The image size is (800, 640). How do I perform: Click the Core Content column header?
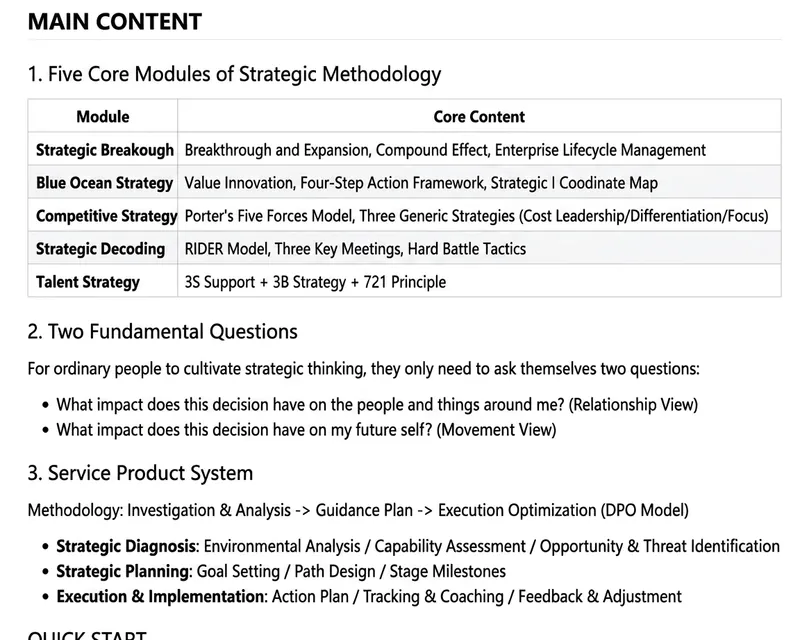(479, 116)
